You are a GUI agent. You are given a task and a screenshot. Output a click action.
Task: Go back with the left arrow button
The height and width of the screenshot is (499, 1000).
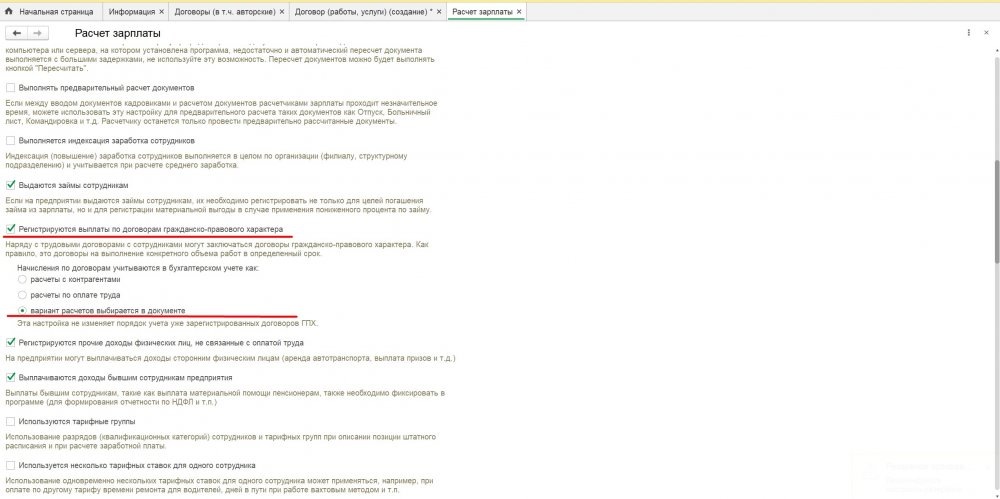(x=17, y=33)
